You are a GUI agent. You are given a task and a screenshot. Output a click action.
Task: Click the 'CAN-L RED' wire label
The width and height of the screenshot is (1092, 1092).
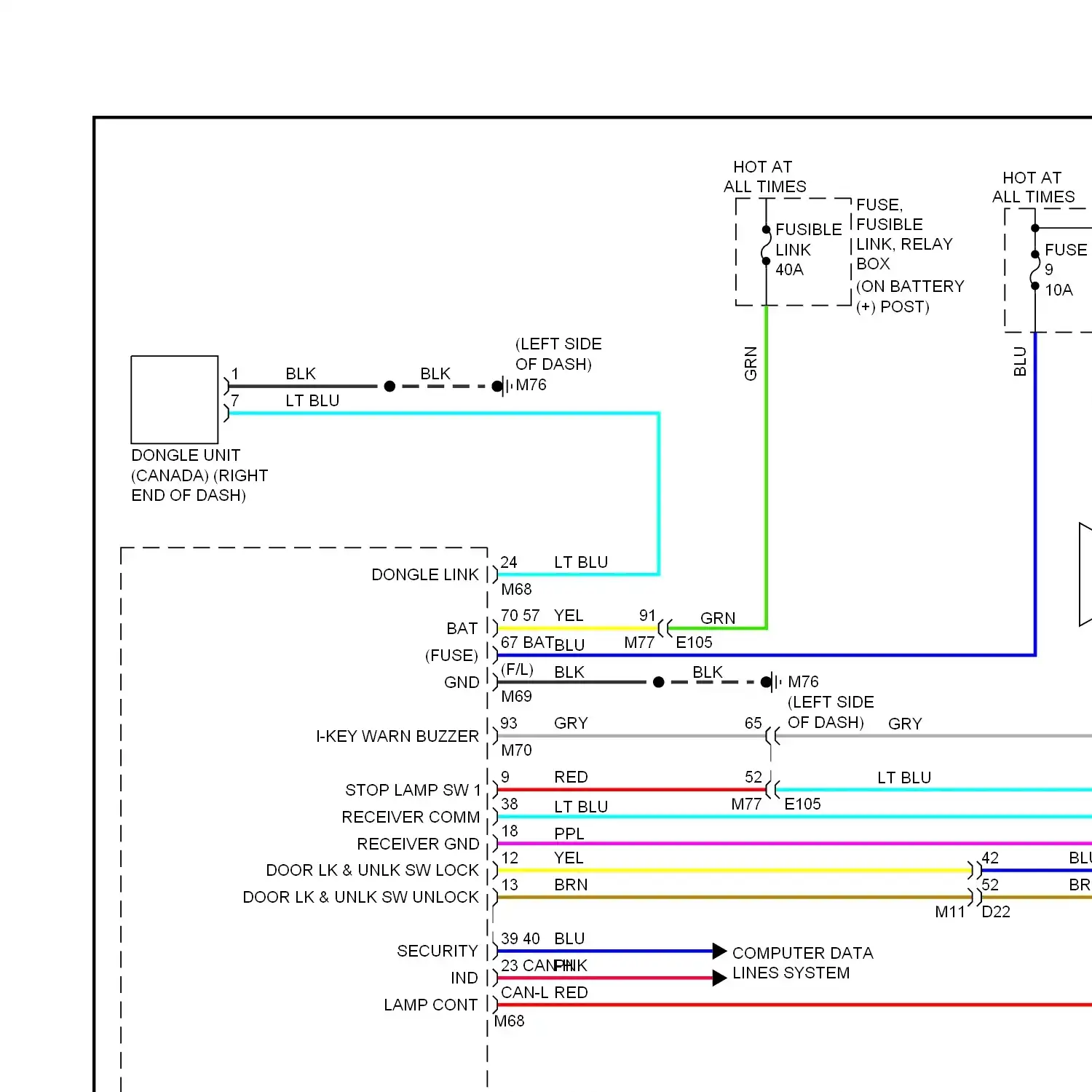pos(545,993)
